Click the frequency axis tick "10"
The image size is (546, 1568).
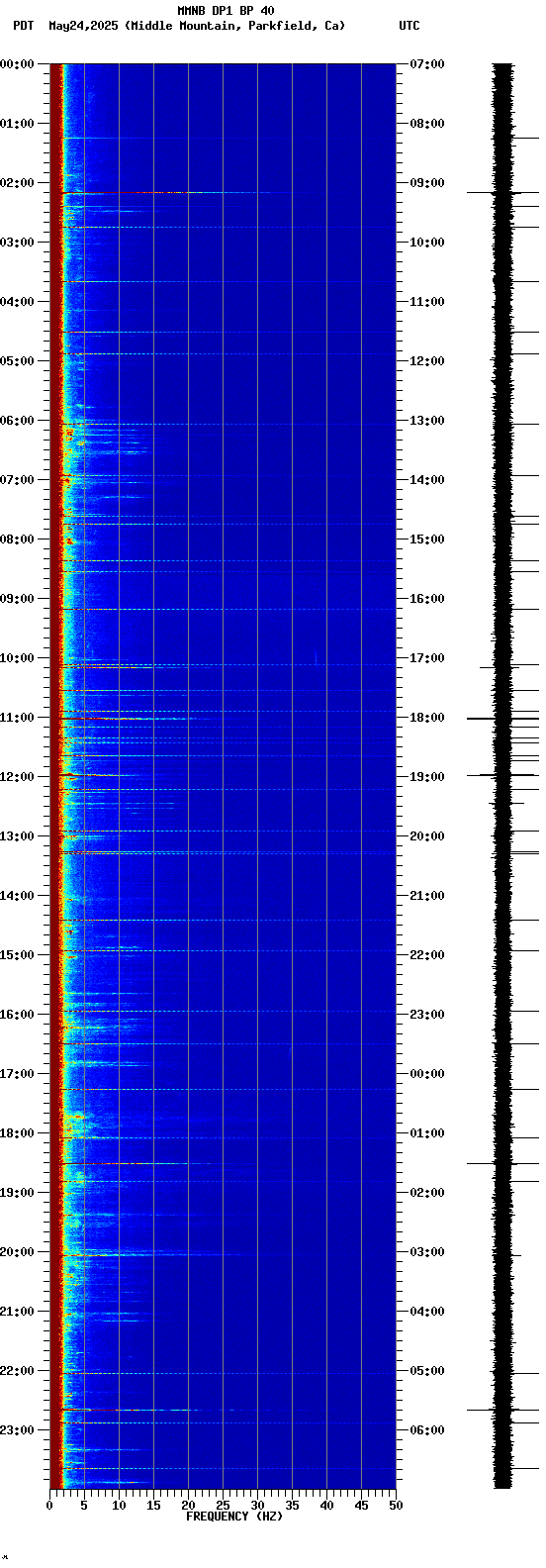[119, 1506]
